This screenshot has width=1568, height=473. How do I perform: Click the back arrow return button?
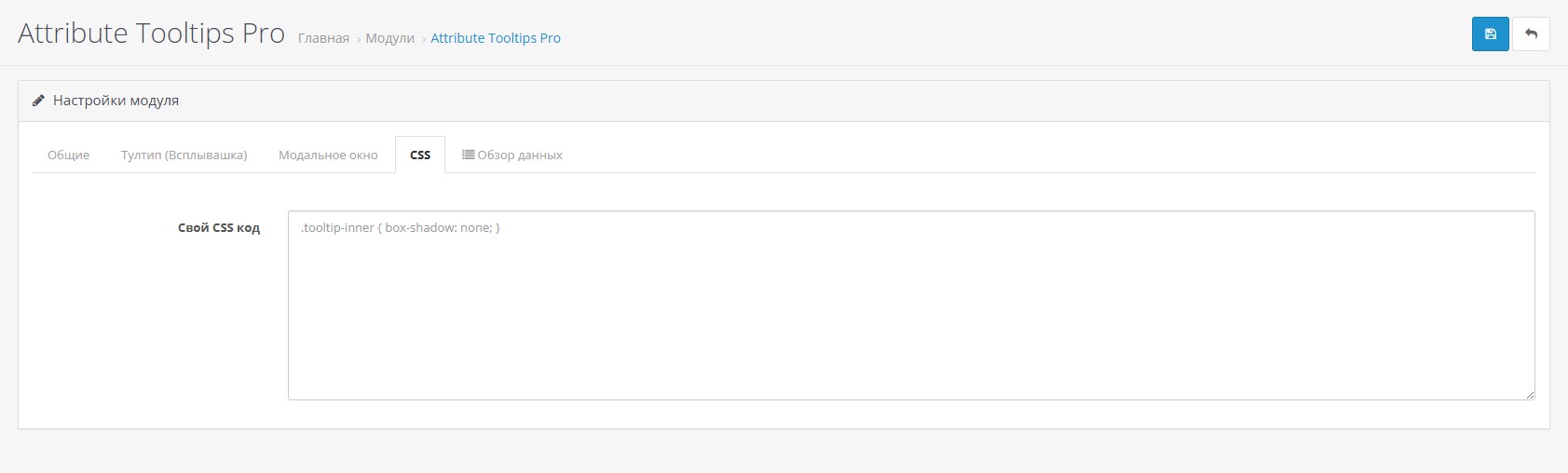pos(1531,34)
